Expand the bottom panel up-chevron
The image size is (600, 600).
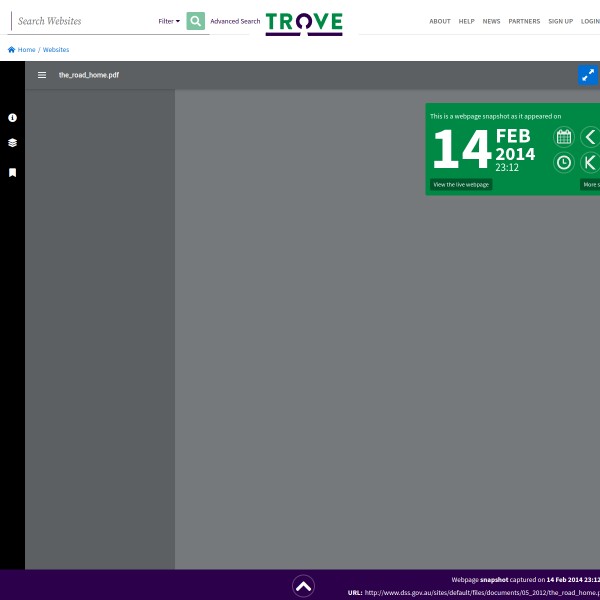(304, 586)
